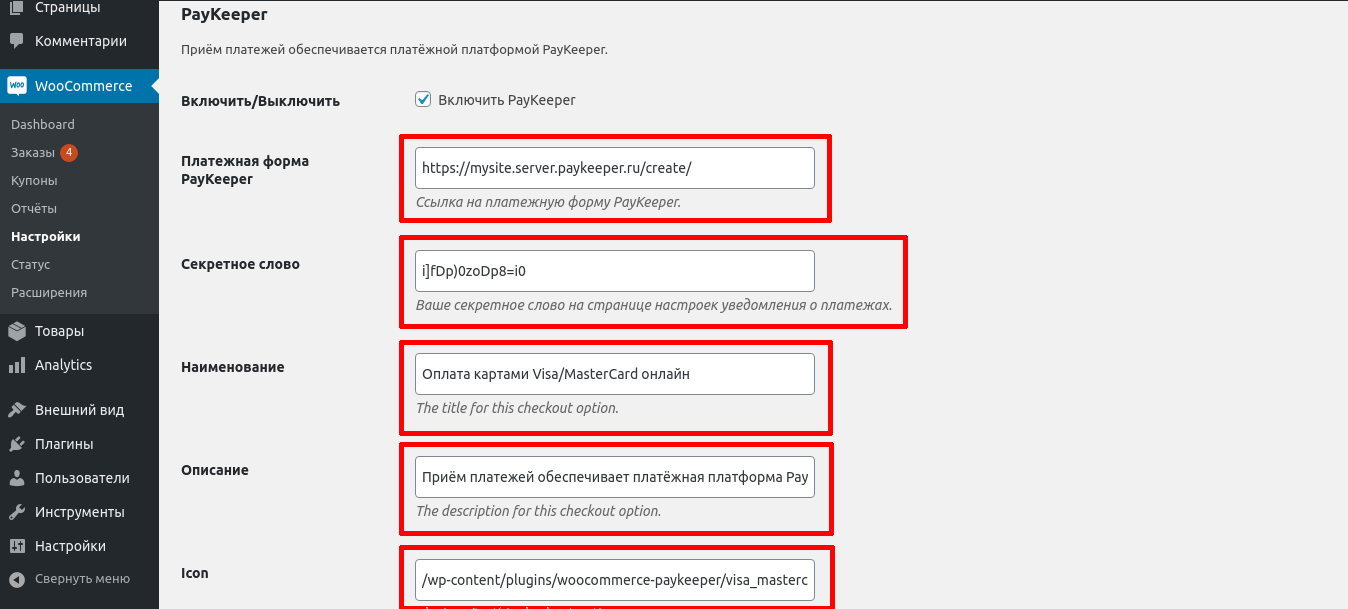Click the Comments speech bubble icon
The height and width of the screenshot is (609, 1348).
click(x=16, y=42)
